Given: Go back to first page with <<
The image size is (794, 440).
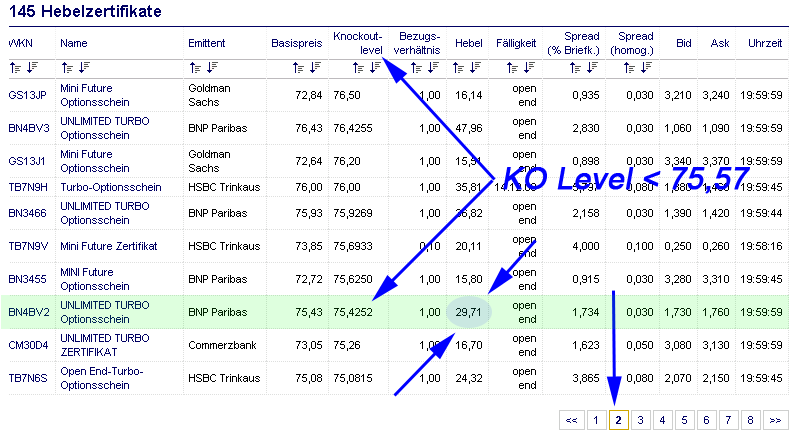Looking at the screenshot, I should [571, 420].
